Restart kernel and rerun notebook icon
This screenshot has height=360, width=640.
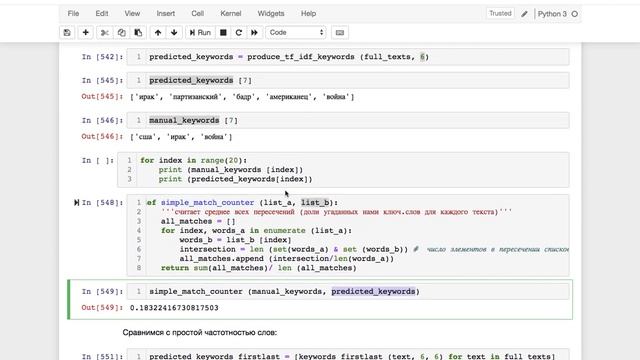pos(254,33)
